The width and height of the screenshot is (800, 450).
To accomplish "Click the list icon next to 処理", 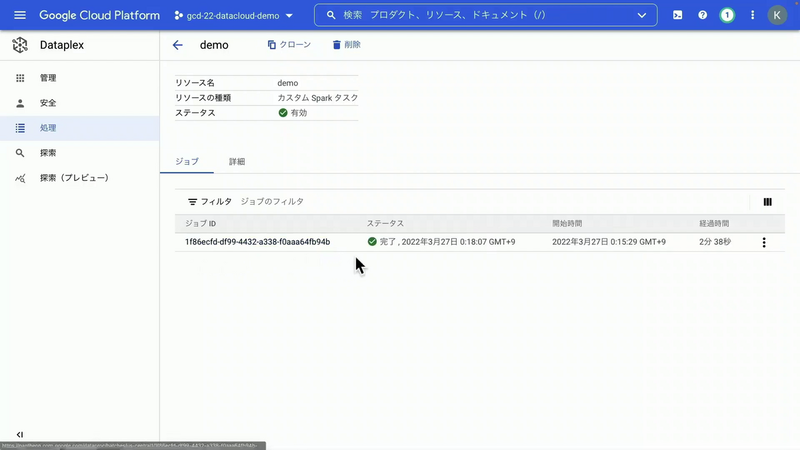I will [x=20, y=128].
